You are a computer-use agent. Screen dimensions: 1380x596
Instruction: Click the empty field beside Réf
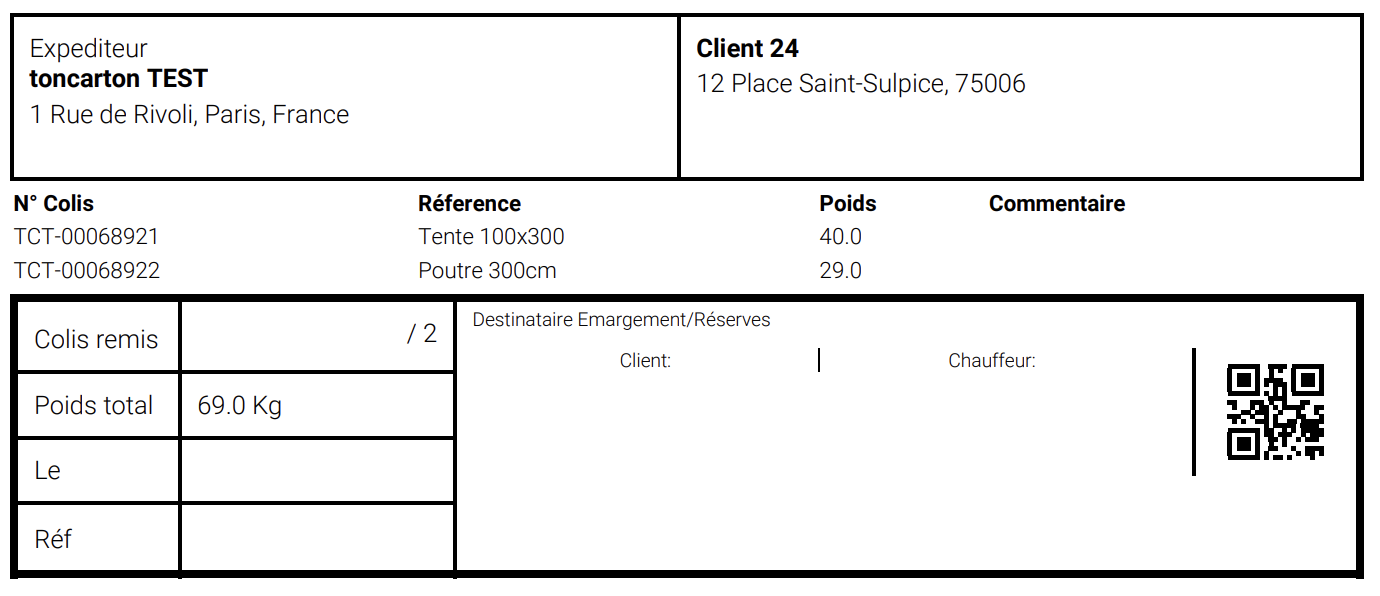317,539
